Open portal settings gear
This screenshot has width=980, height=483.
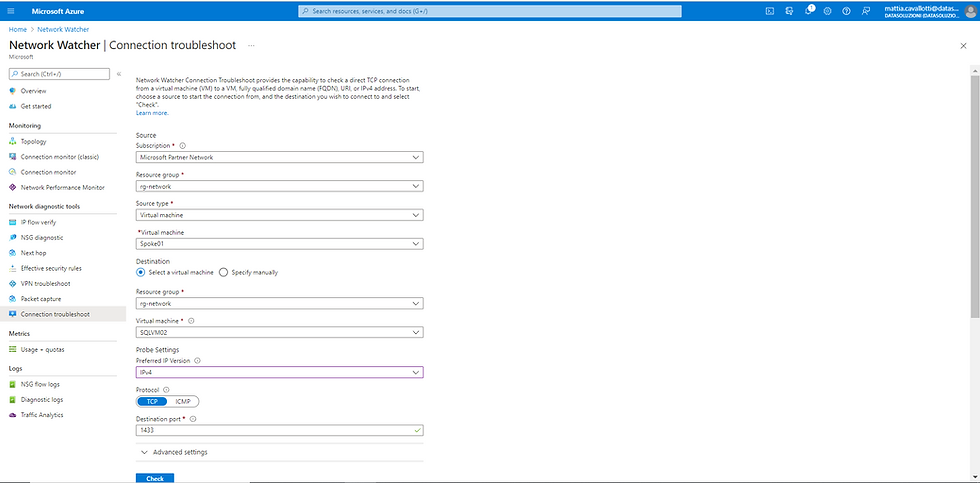(x=827, y=11)
